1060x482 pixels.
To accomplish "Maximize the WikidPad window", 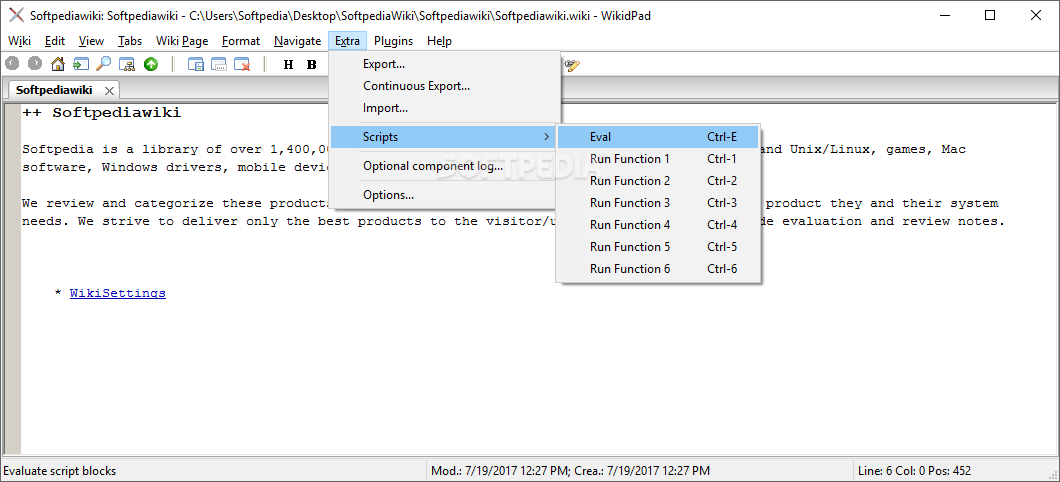I will [x=990, y=16].
